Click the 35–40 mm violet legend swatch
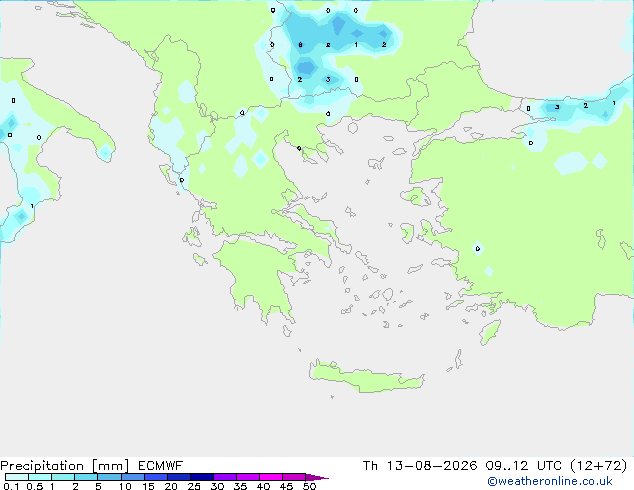 247,477
